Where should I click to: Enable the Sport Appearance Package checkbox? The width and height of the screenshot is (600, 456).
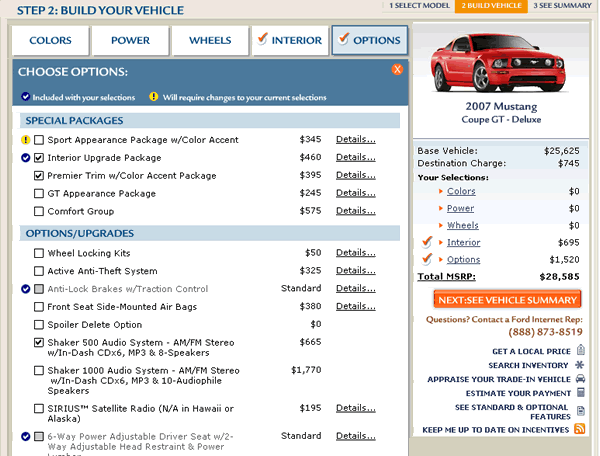point(39,140)
